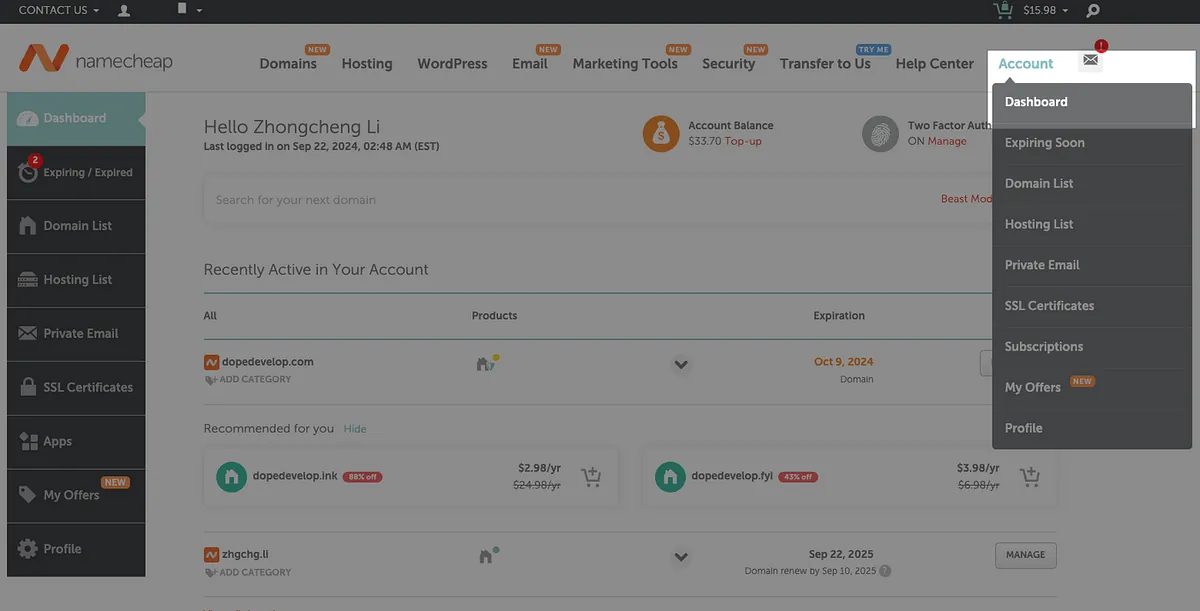The image size is (1200, 611).
Task: Select Subscriptions in the Account dropdown
Action: coord(1044,347)
